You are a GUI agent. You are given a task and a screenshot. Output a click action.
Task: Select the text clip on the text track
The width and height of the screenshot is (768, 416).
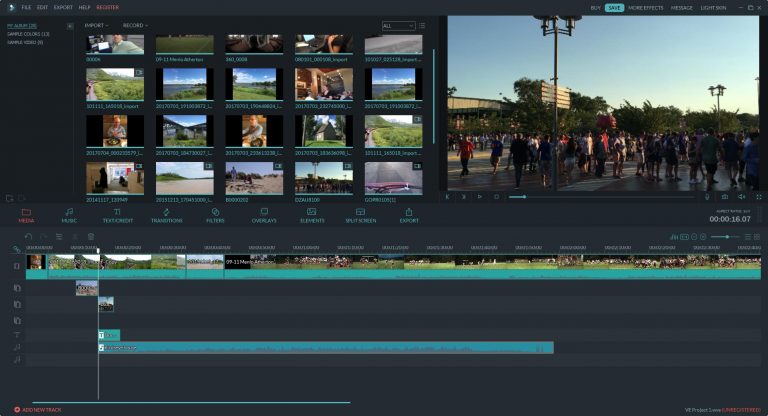(x=109, y=335)
